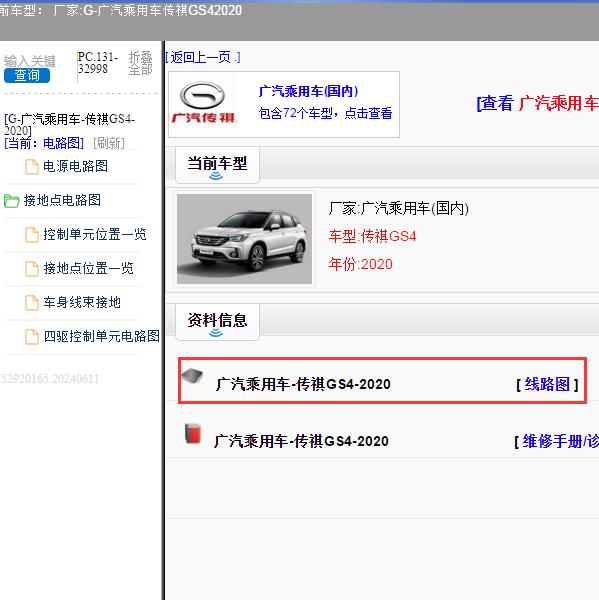Click the 传祺GS4 car thumbnail image
Screen dimensions: 599x600
pyautogui.click(x=245, y=239)
